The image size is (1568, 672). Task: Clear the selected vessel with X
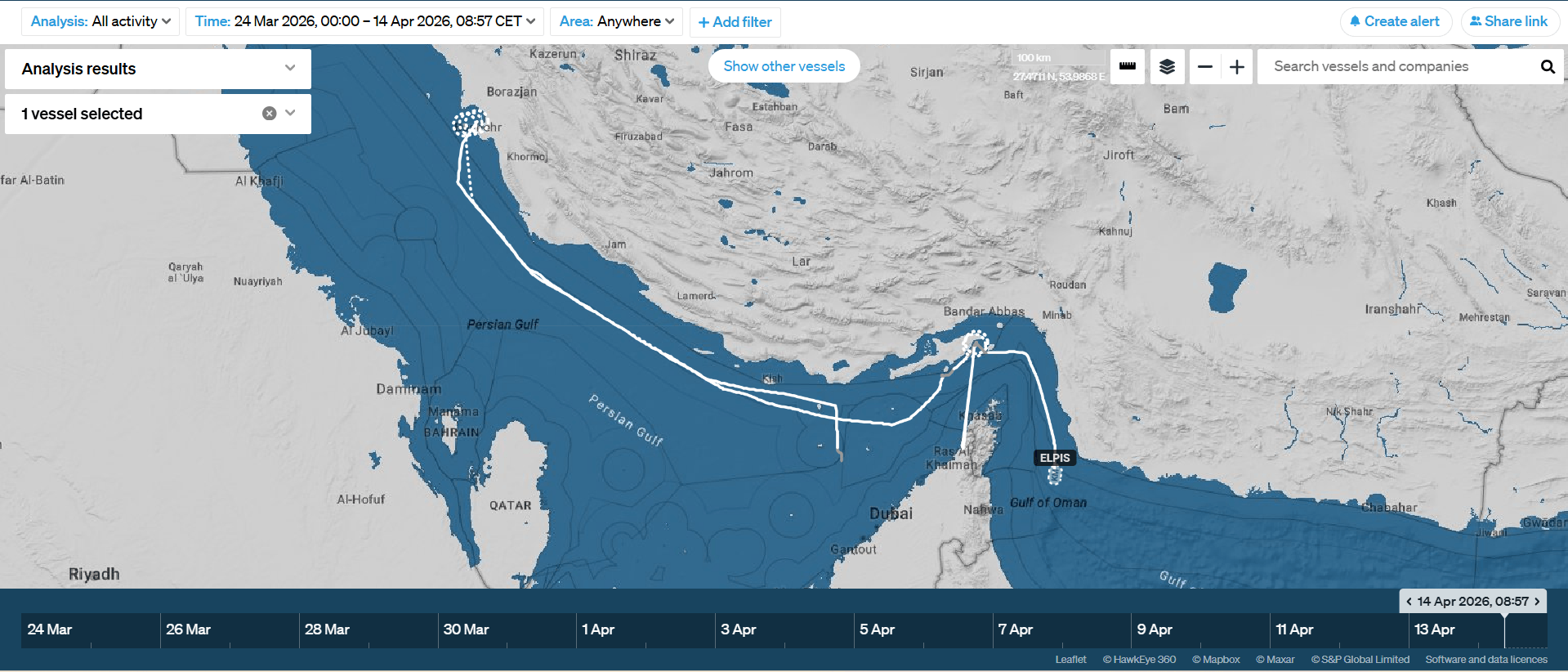pos(269,114)
